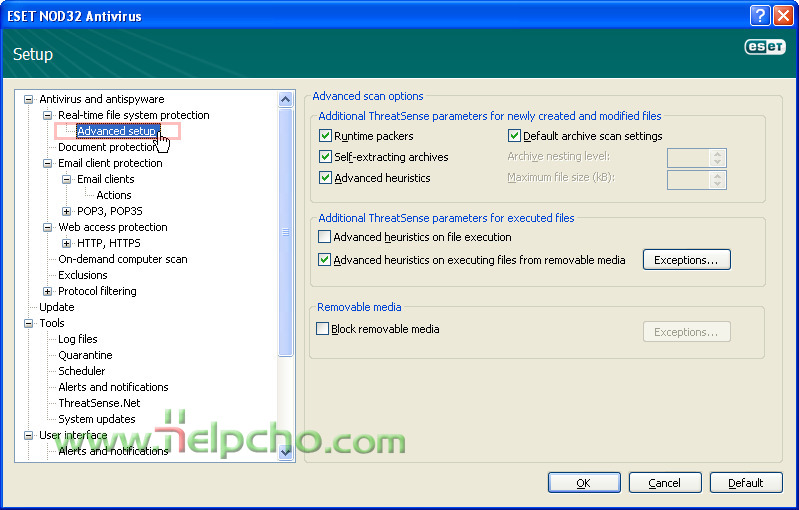Select System updates tree item

pos(97,419)
